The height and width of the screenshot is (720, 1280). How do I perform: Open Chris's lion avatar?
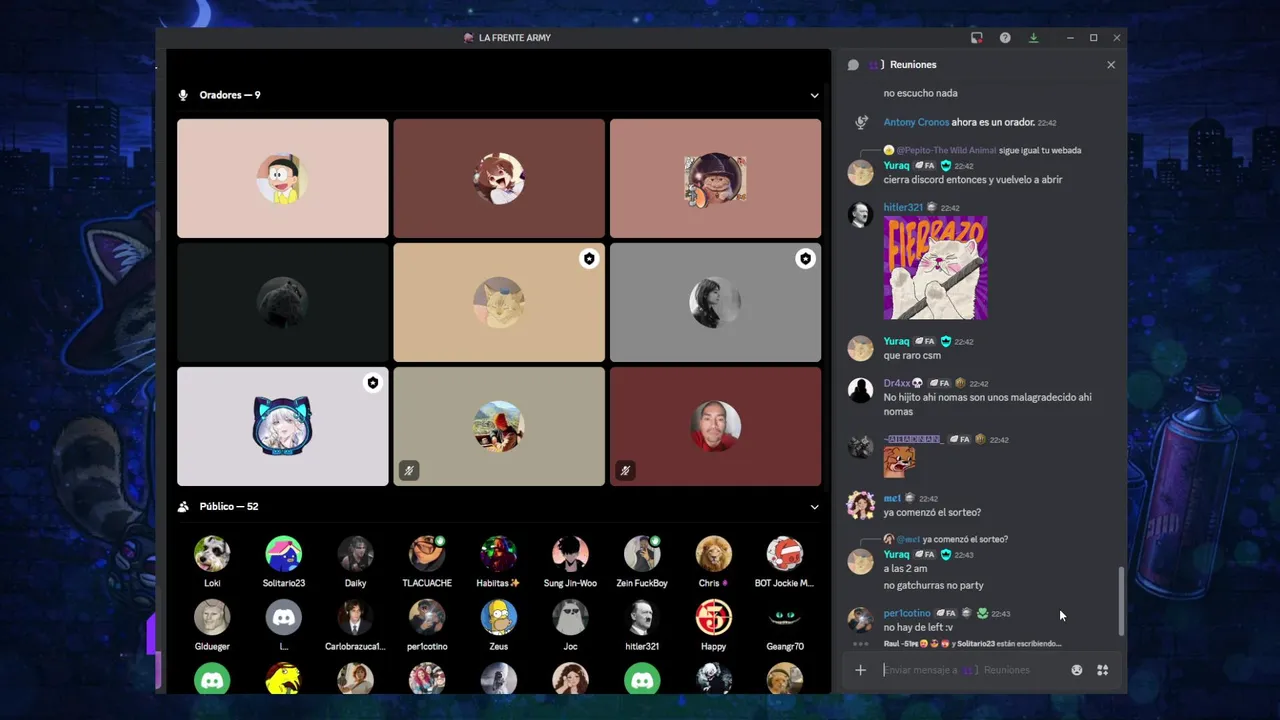pos(713,554)
